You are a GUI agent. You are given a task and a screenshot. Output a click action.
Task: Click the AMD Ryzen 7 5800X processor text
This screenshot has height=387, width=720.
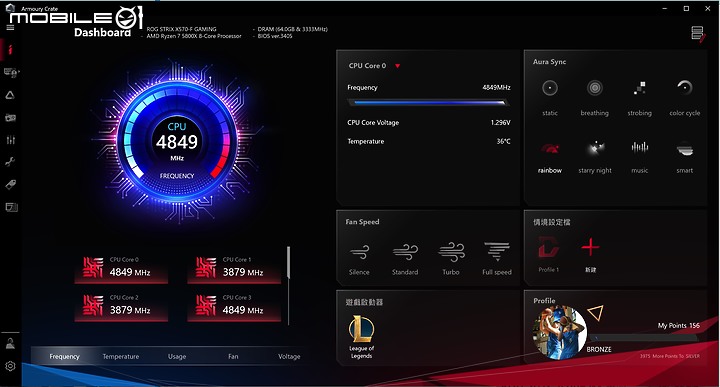tap(194, 36)
